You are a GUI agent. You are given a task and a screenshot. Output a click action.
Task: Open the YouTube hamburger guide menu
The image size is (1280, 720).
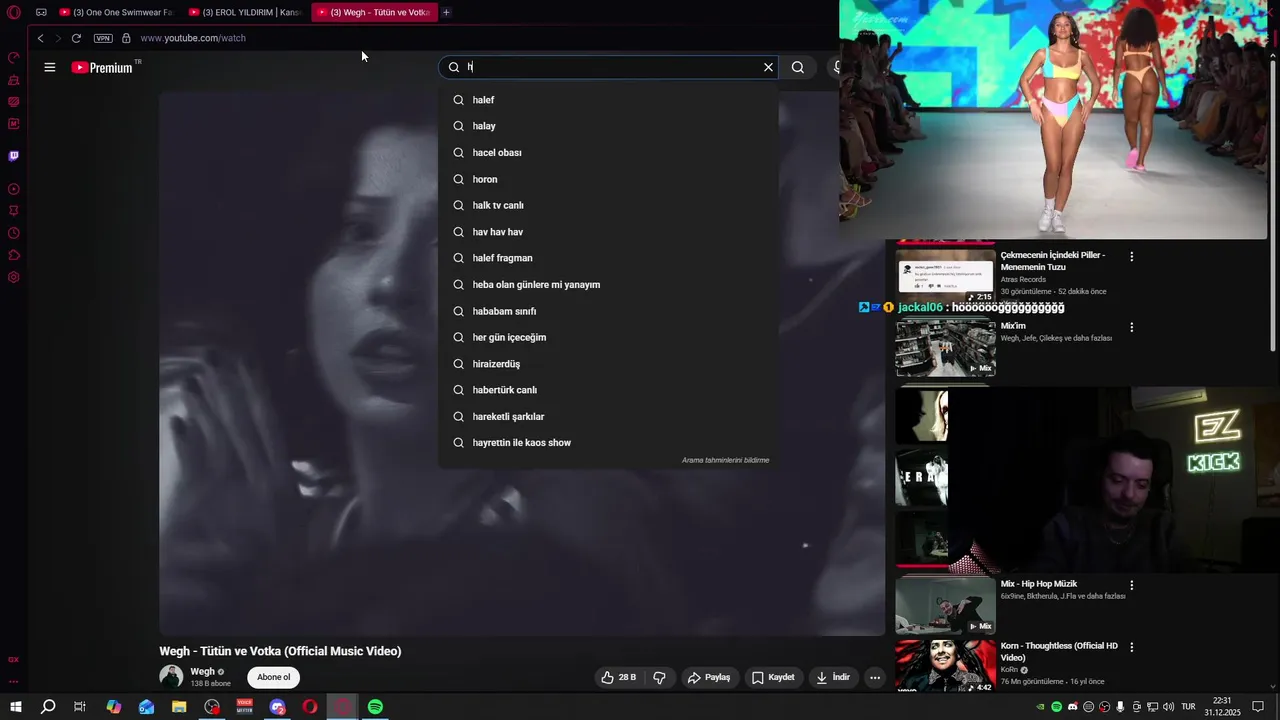pos(50,67)
